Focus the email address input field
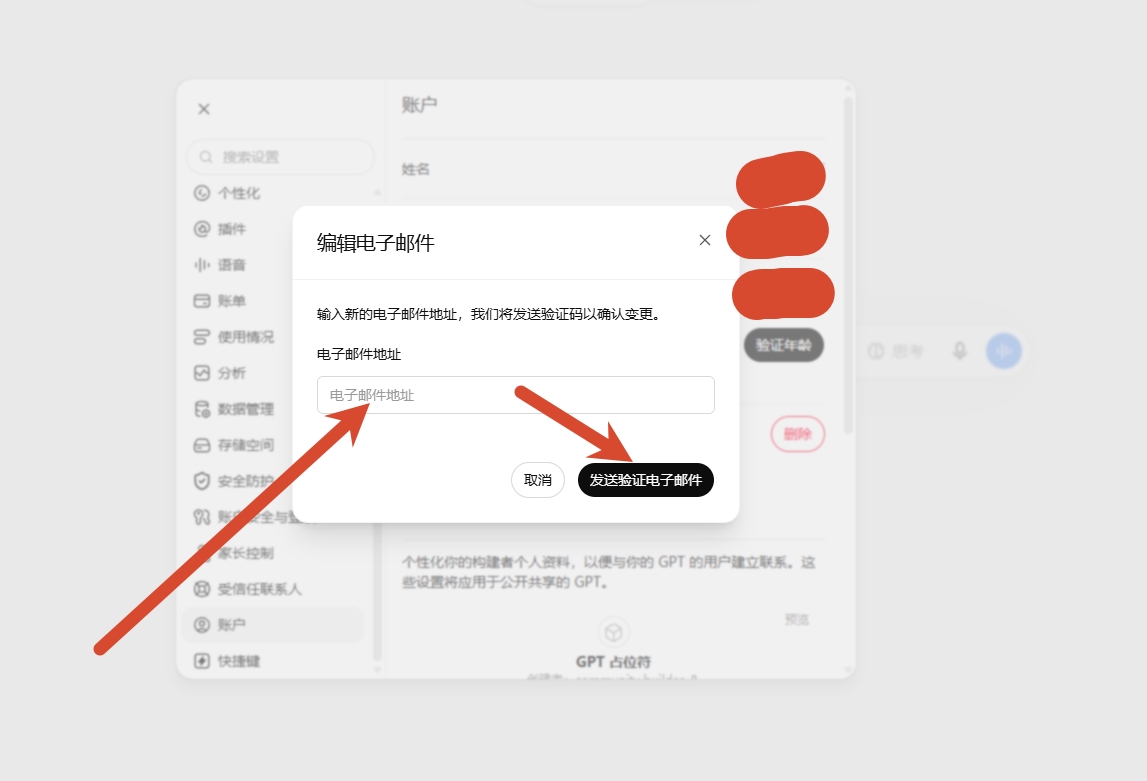Screen dimensions: 1147x781 [516, 395]
